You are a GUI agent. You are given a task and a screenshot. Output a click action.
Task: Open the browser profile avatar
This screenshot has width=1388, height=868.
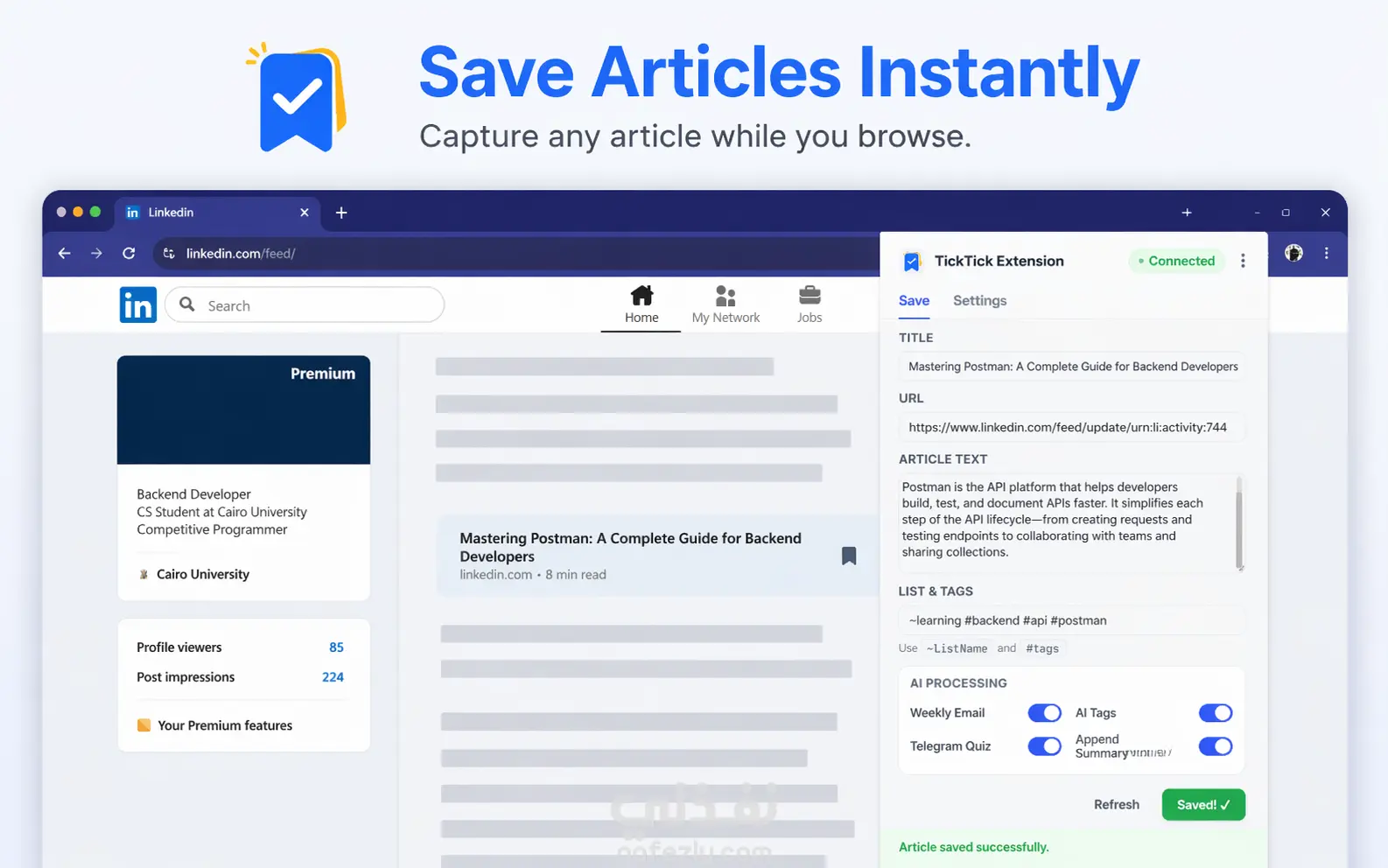point(1293,253)
